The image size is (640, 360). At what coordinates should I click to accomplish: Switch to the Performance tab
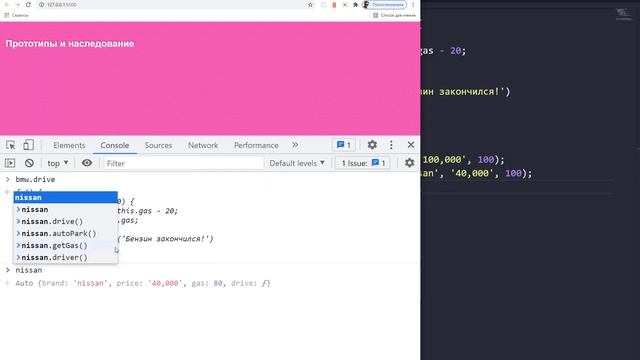pos(256,145)
